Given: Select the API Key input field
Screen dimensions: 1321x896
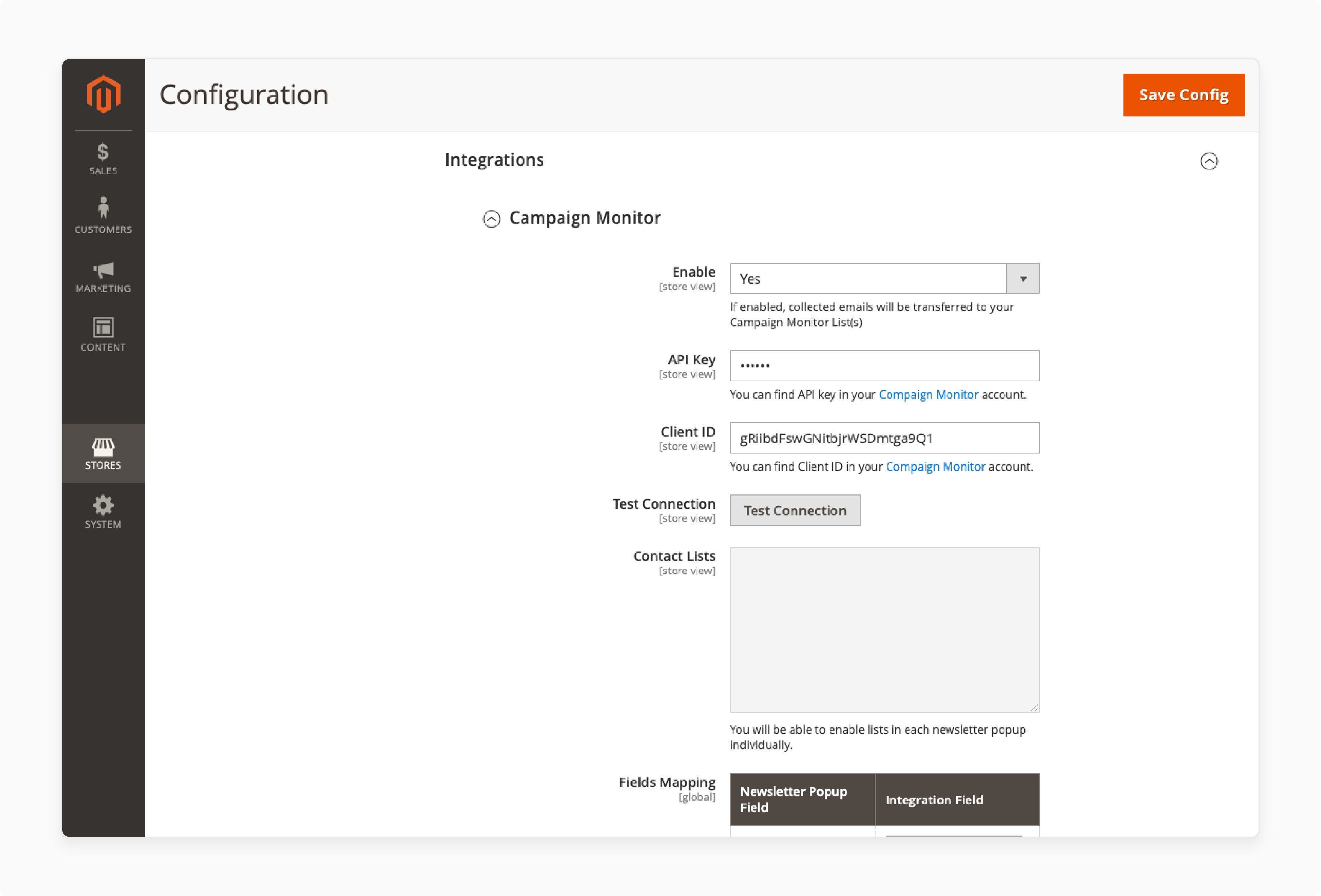Looking at the screenshot, I should click(x=885, y=366).
